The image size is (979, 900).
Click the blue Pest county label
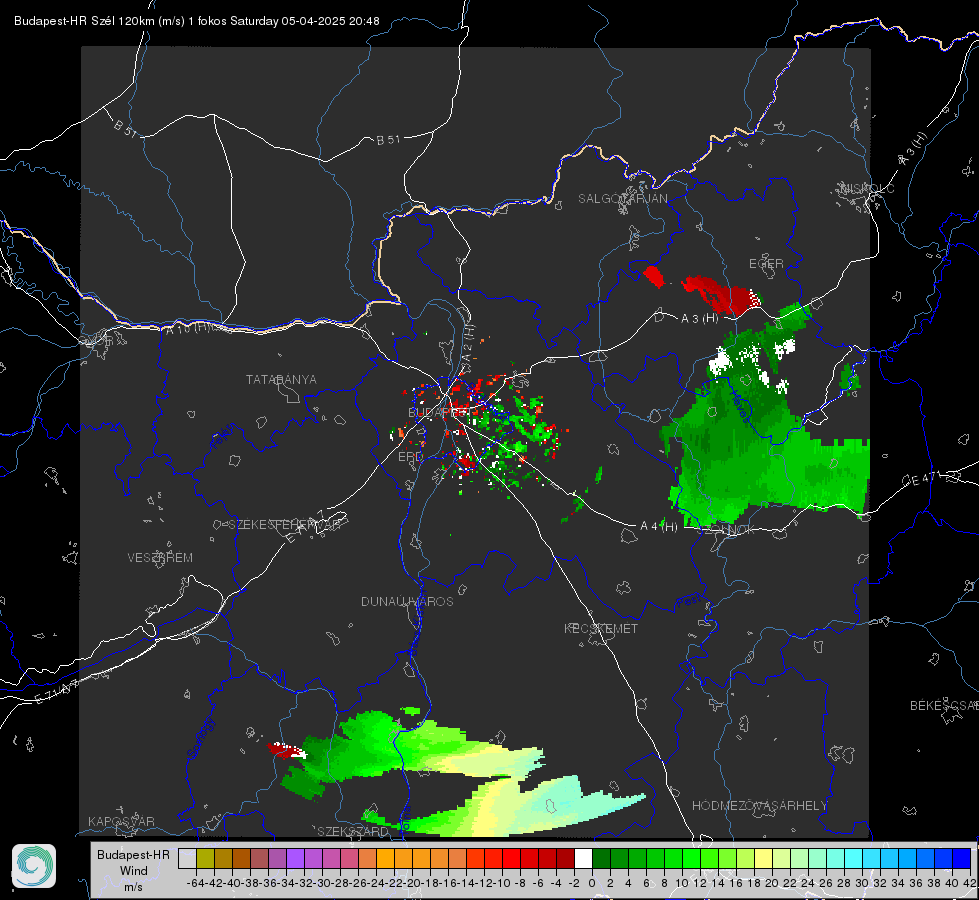click(688, 602)
